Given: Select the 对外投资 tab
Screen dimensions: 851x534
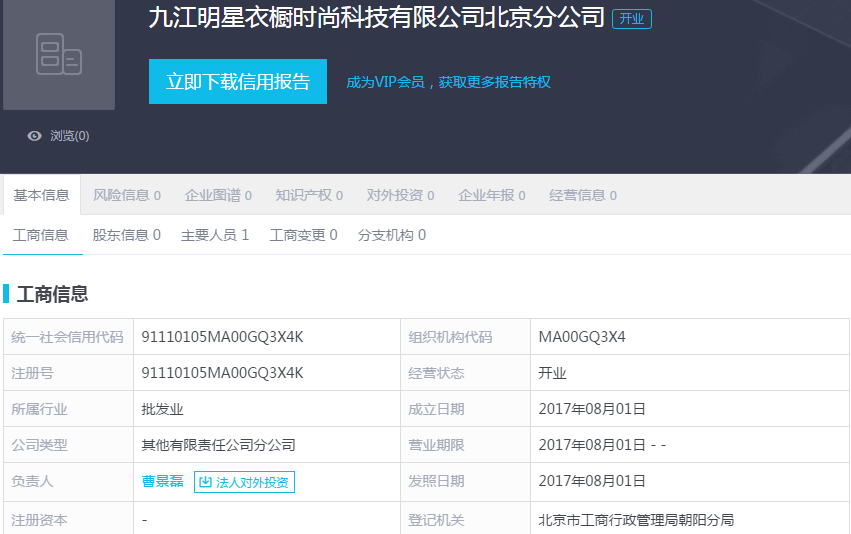Looking at the screenshot, I should coord(400,195).
